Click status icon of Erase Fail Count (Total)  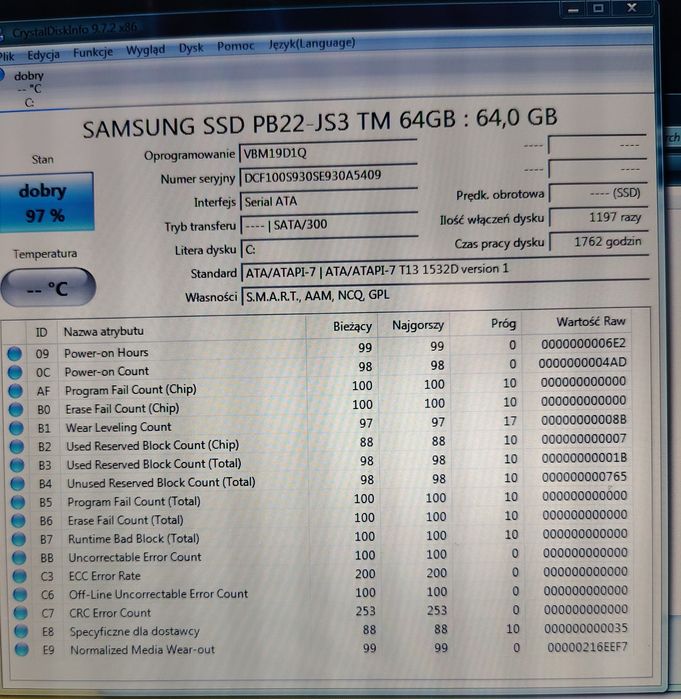[x=18, y=521]
